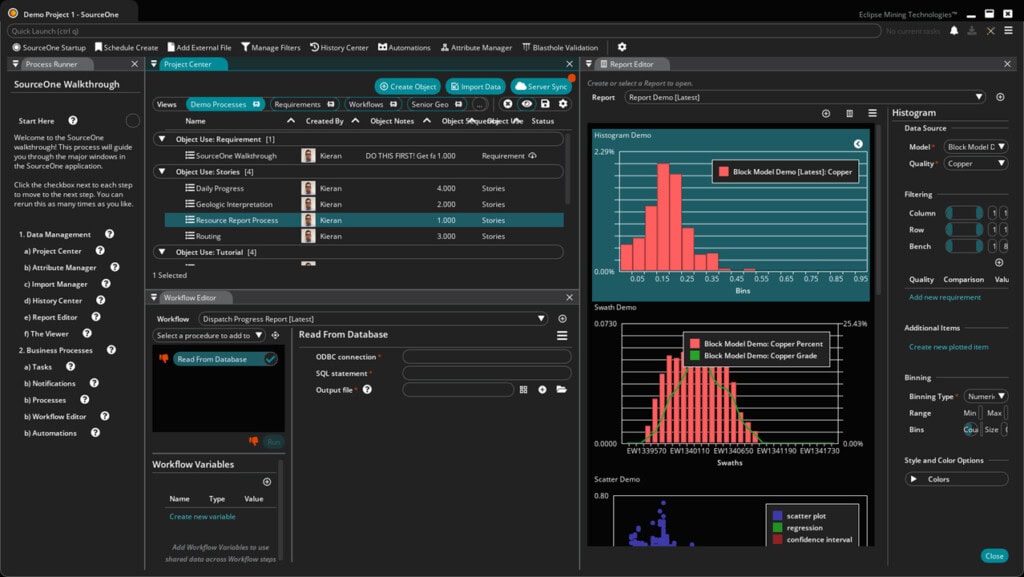Toggle the Row filter switch
The height and width of the screenshot is (577, 1024).
964,230
